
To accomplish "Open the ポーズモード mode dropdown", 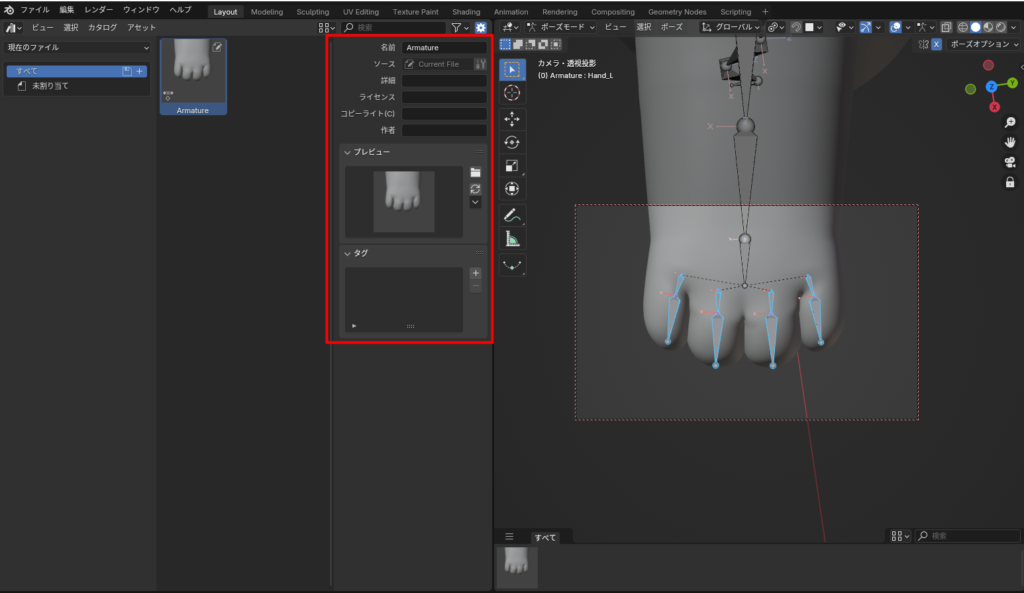I will coord(566,28).
